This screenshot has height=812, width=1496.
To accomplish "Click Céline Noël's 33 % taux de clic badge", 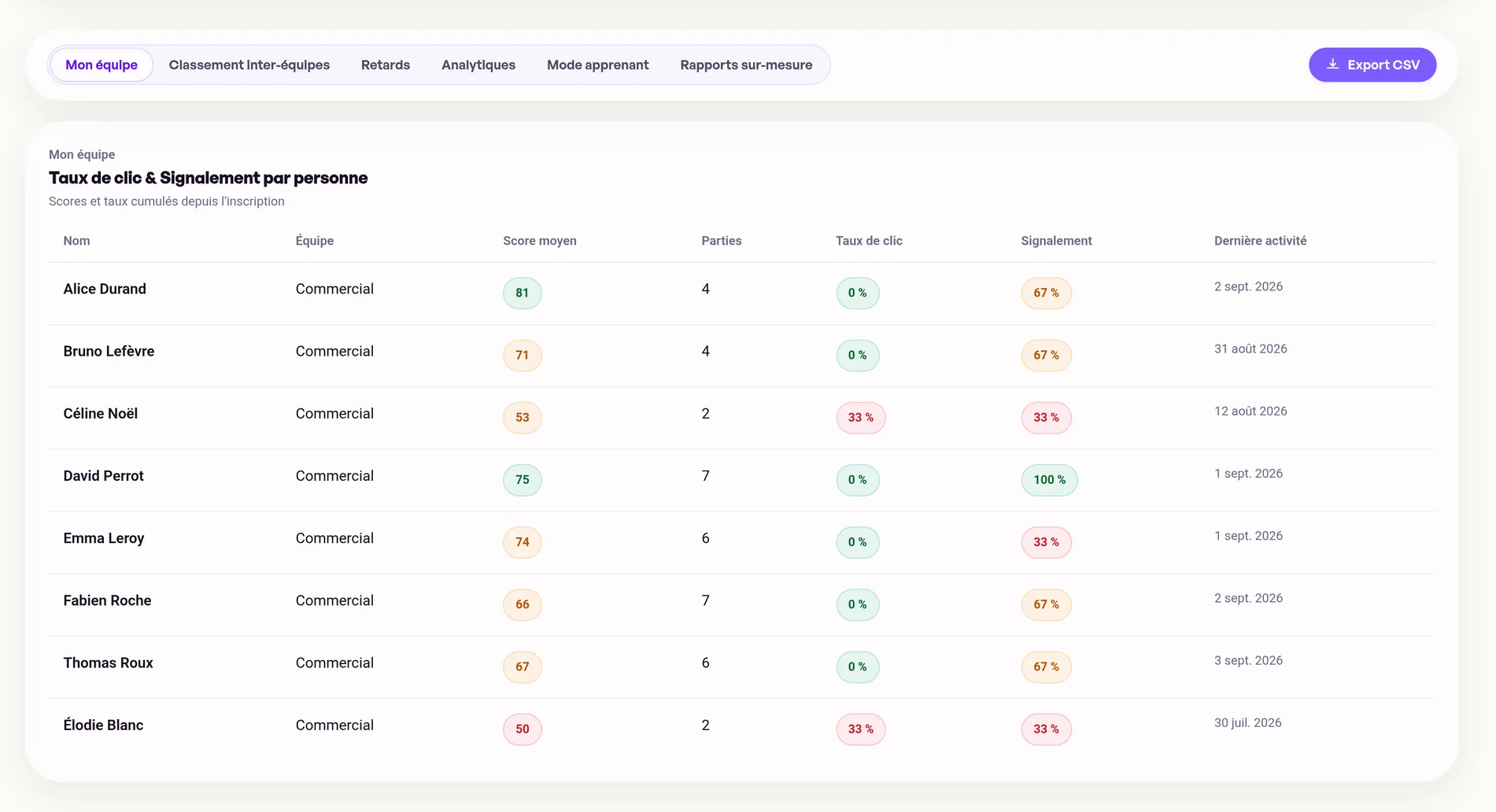I will (x=861, y=417).
